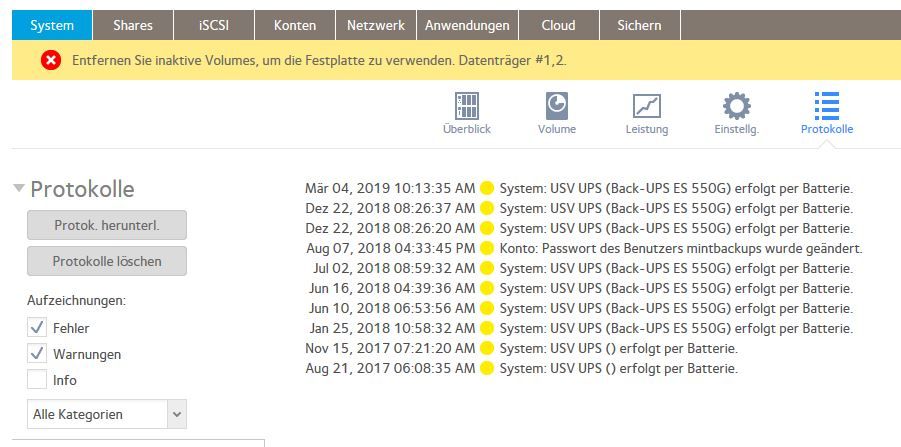901x447 pixels.
Task: Uncheck the Warnungen checkbox
Action: (37, 354)
